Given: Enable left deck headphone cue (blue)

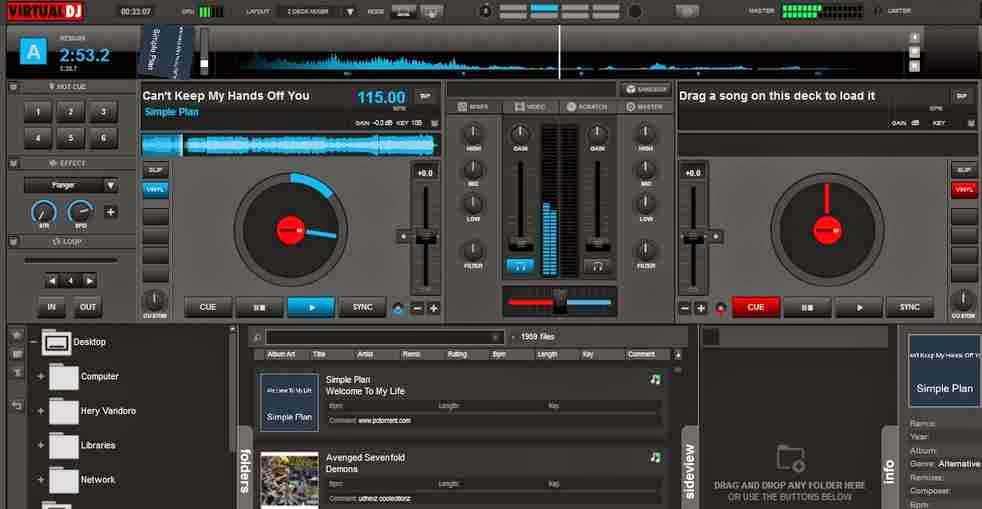Looking at the screenshot, I should (x=520, y=267).
